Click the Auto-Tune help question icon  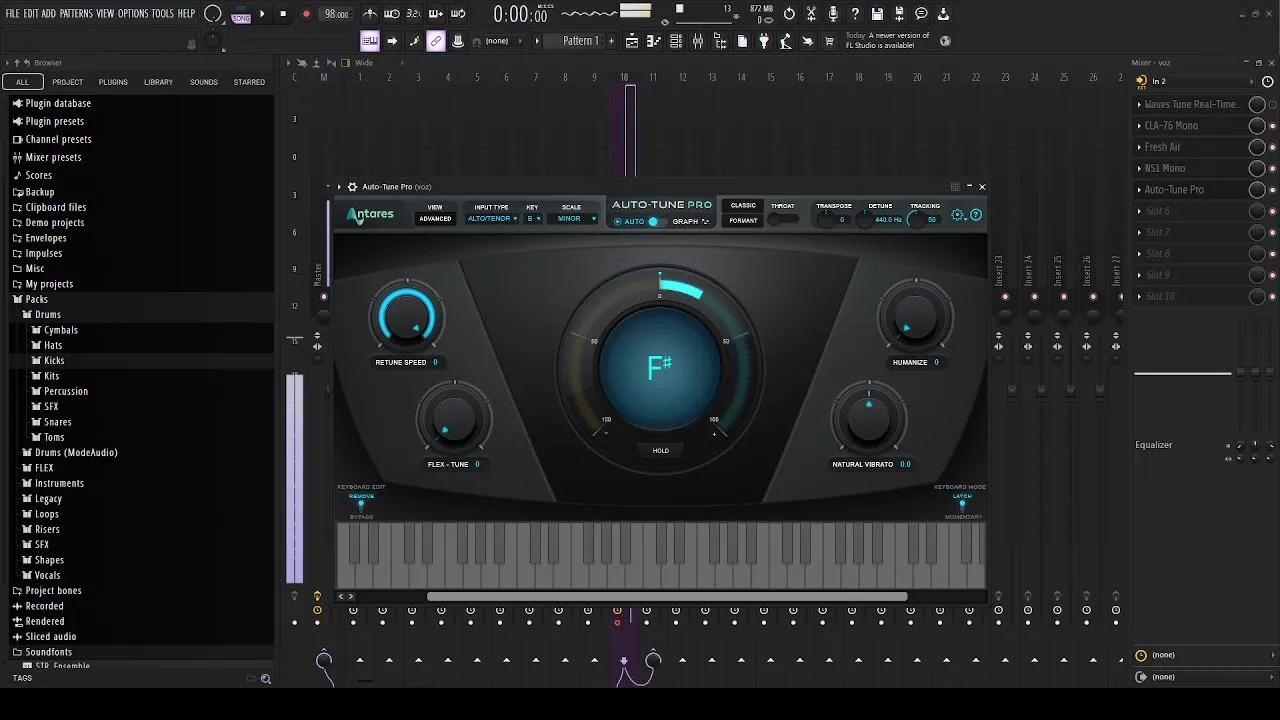[x=976, y=215]
